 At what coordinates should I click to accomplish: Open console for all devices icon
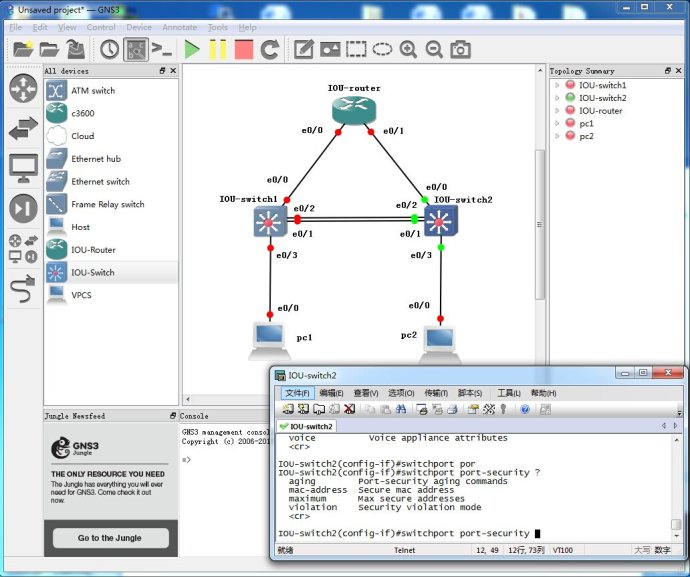(x=161, y=49)
